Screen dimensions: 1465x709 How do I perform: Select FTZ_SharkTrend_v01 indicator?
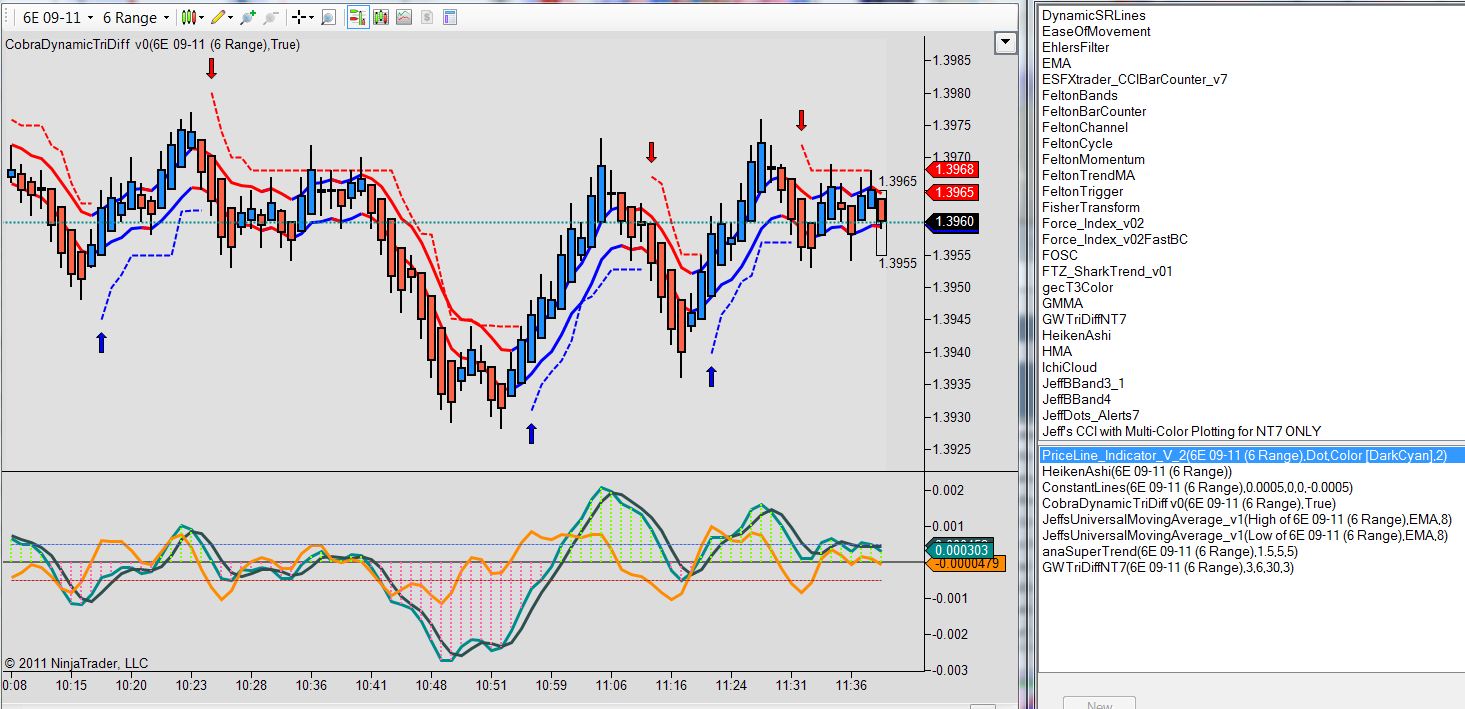[1107, 271]
